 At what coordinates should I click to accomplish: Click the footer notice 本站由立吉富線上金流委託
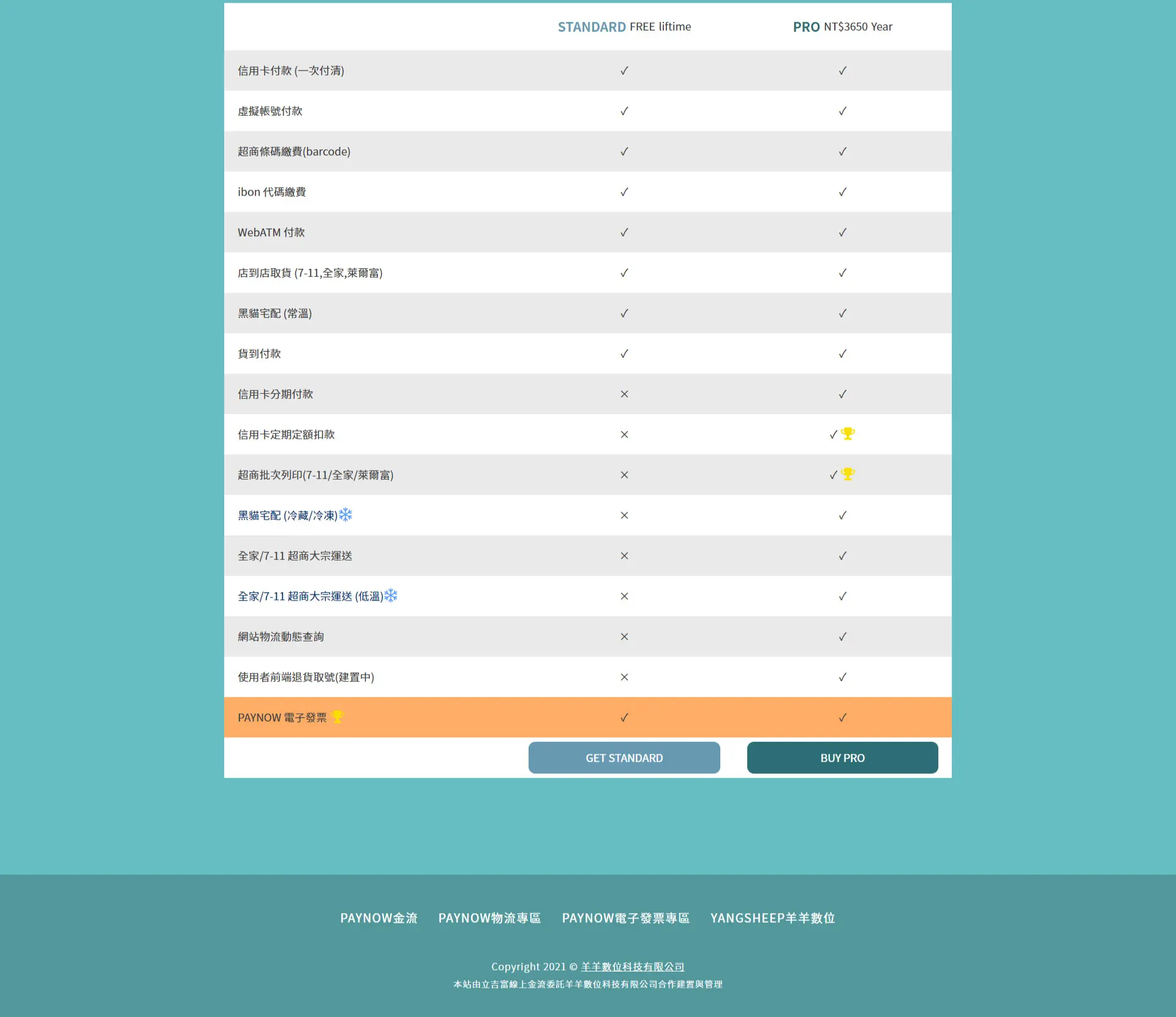pos(588,984)
